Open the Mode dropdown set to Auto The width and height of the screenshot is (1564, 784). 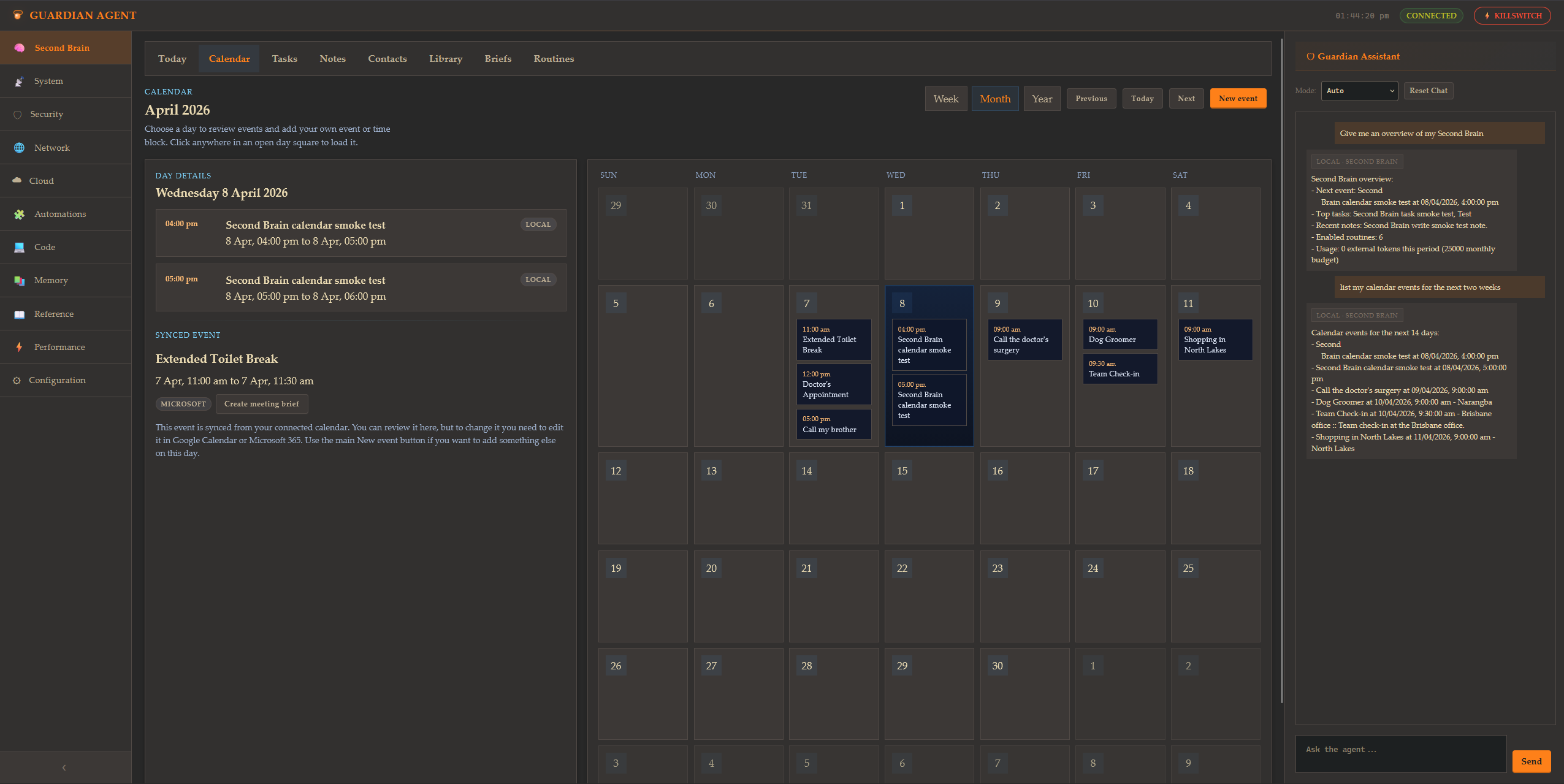[1359, 91]
